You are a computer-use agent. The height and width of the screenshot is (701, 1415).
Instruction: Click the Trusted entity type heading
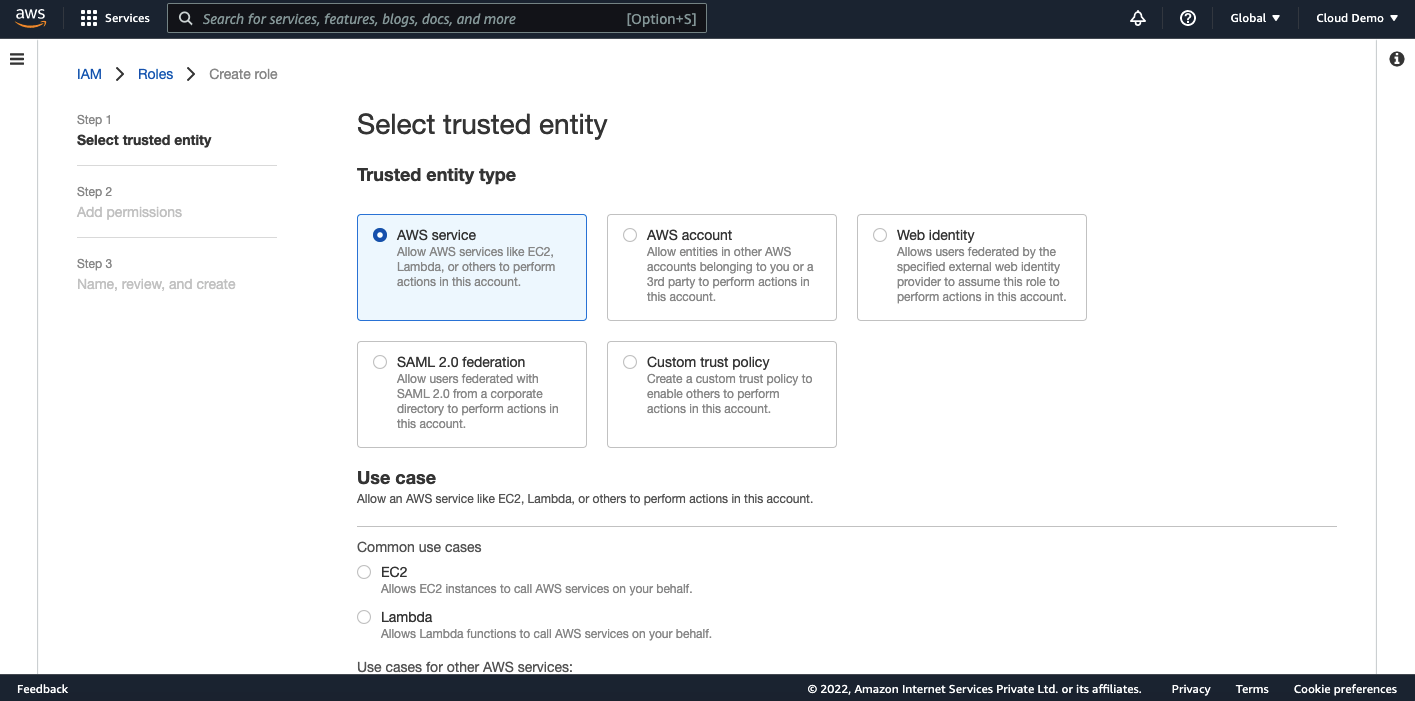click(436, 175)
